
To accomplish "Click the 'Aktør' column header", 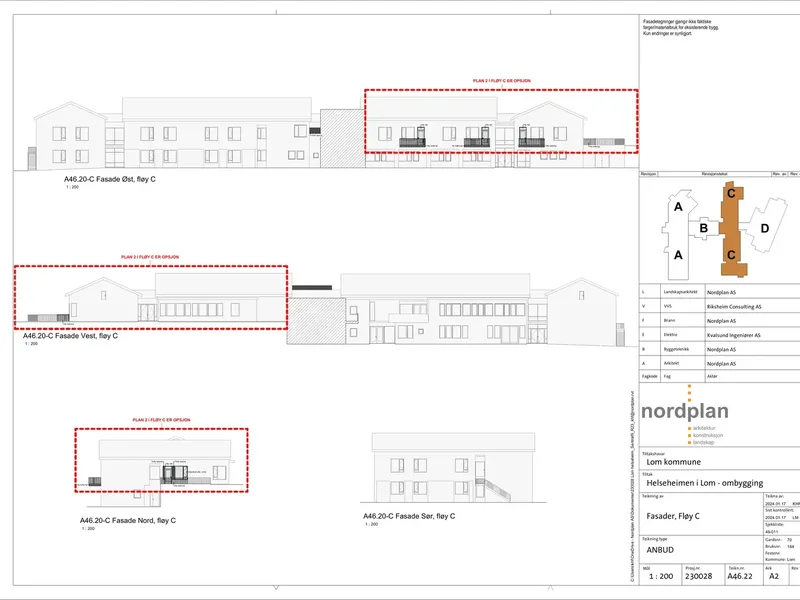I will 712,376.
